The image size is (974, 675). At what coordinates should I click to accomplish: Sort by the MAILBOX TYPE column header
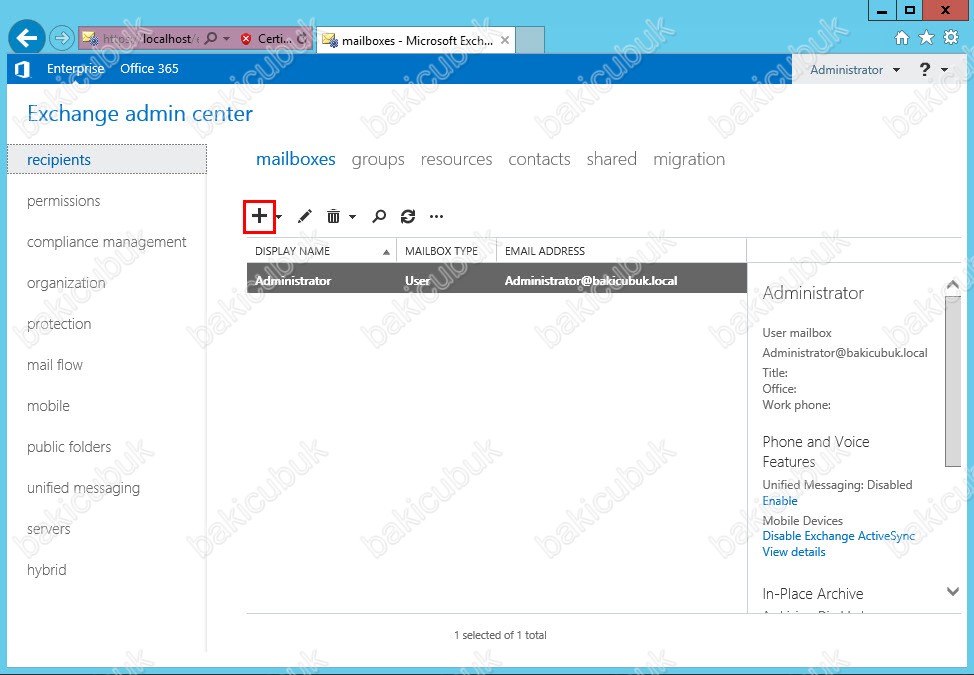(x=447, y=251)
